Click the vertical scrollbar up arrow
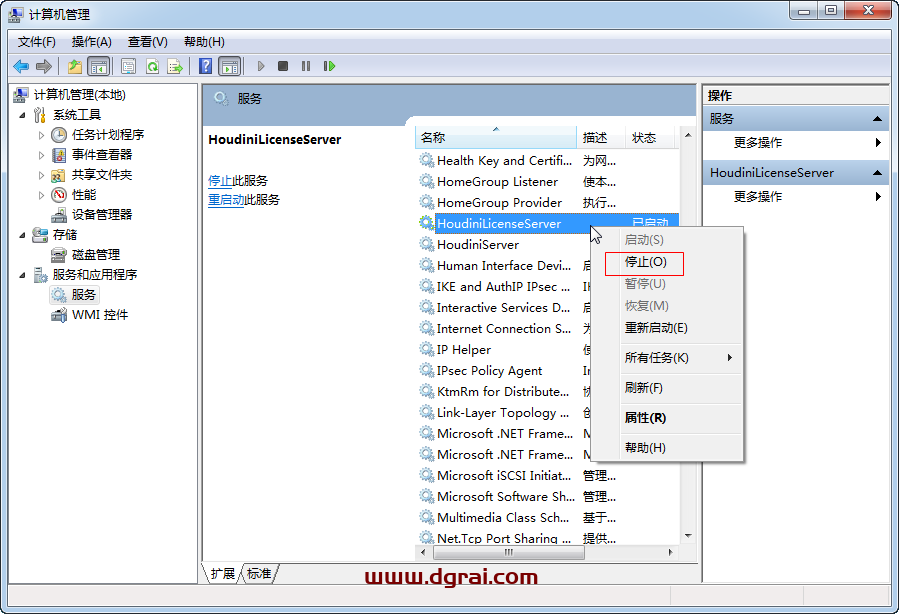Viewport: 899px width, 614px height. [688, 135]
